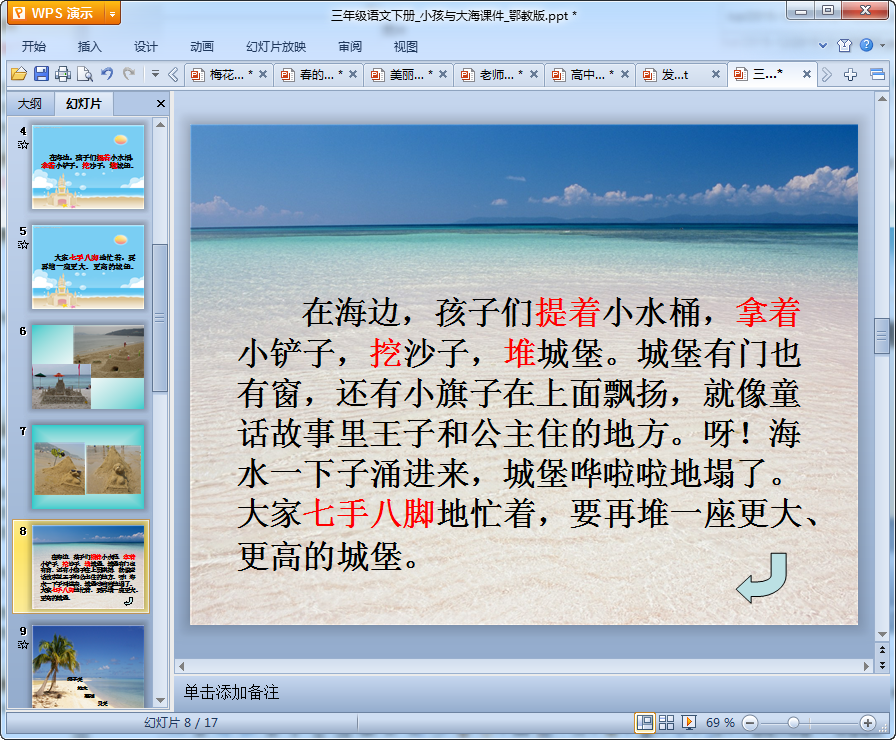The image size is (896, 740).
Task: Zoom in with the plus button
Action: click(867, 723)
